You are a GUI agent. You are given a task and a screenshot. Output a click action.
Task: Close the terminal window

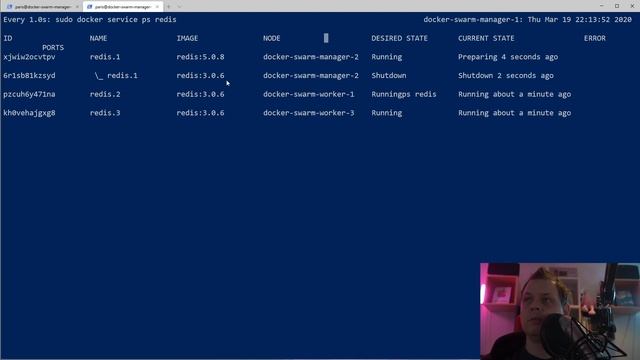pos(632,6)
